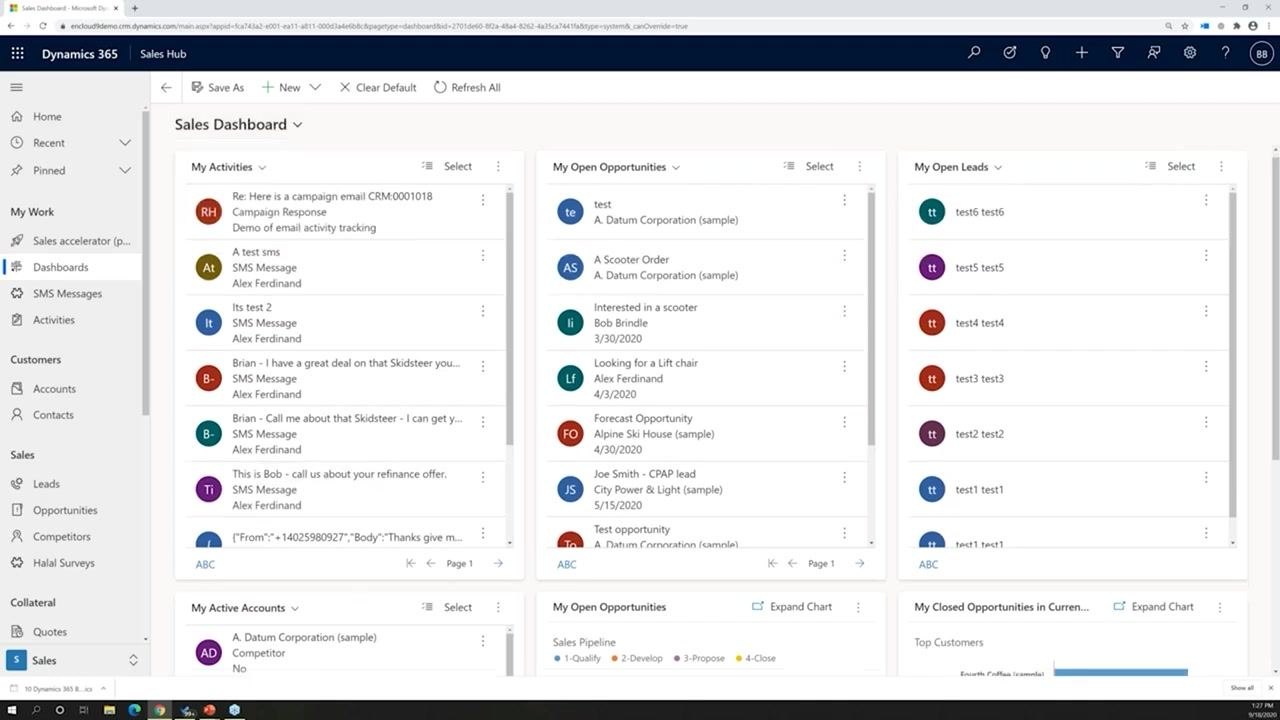Click the RH avatar for campaign email

point(208,212)
